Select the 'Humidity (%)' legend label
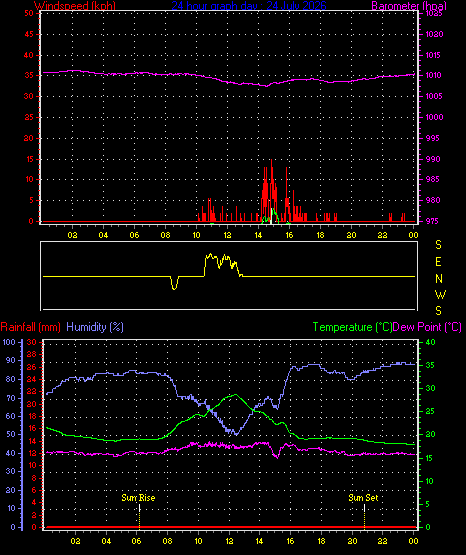This screenshot has height=555, width=466. pyautogui.click(x=95, y=327)
